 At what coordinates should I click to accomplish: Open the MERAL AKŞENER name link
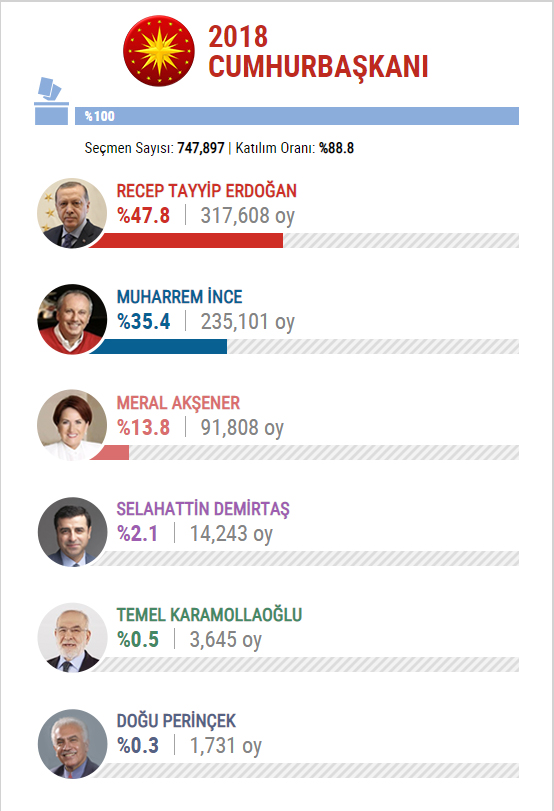[178, 403]
